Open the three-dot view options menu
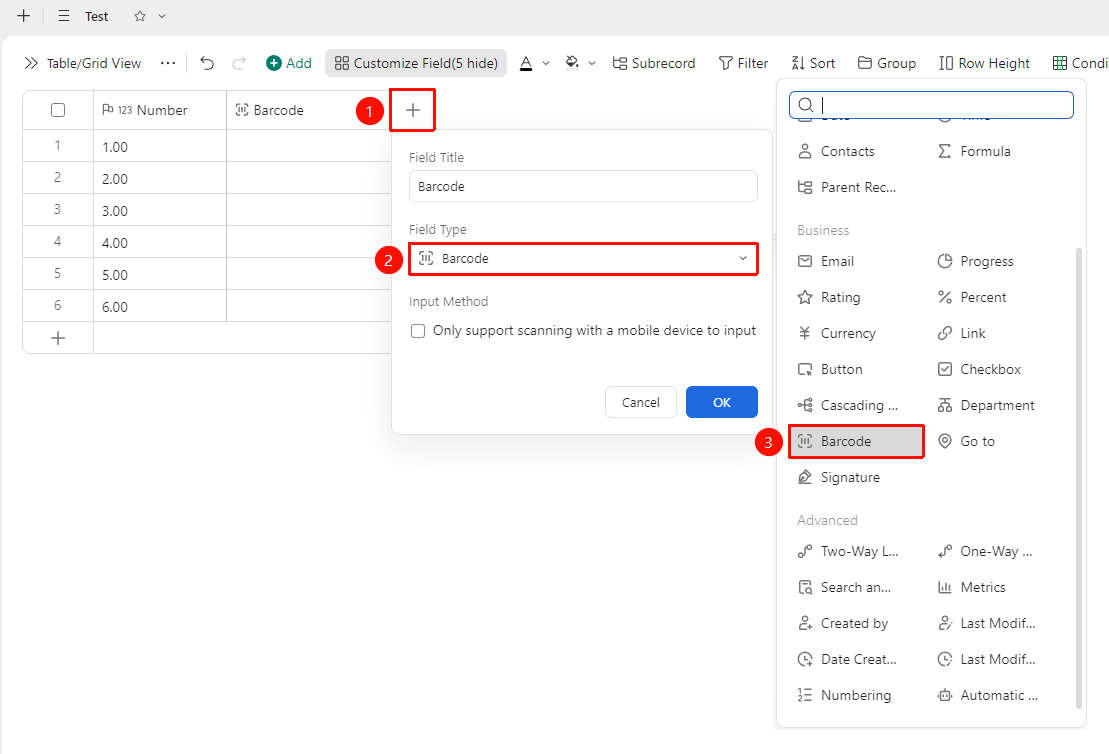 [168, 64]
